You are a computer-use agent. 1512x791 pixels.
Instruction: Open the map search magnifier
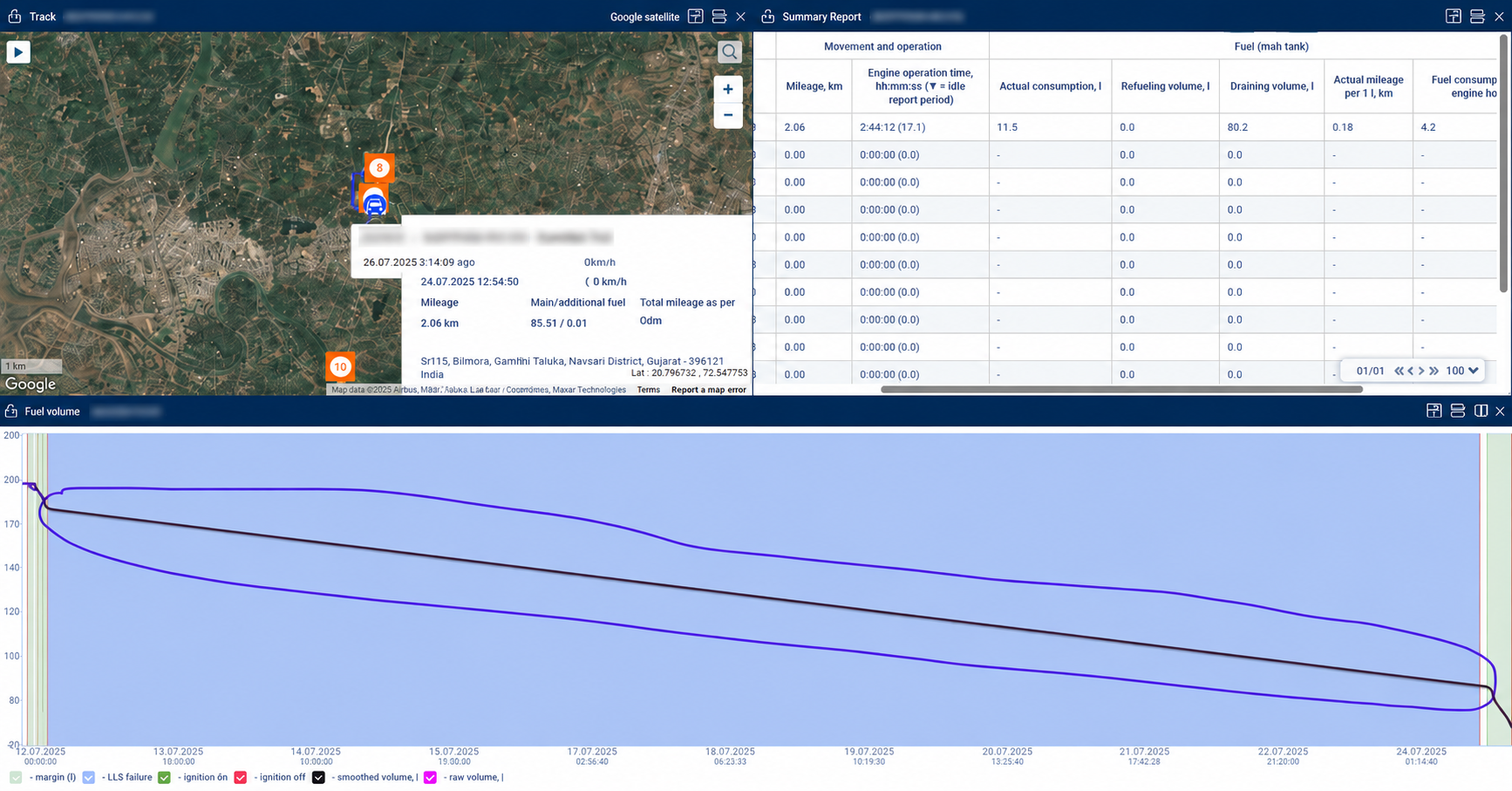tap(729, 52)
